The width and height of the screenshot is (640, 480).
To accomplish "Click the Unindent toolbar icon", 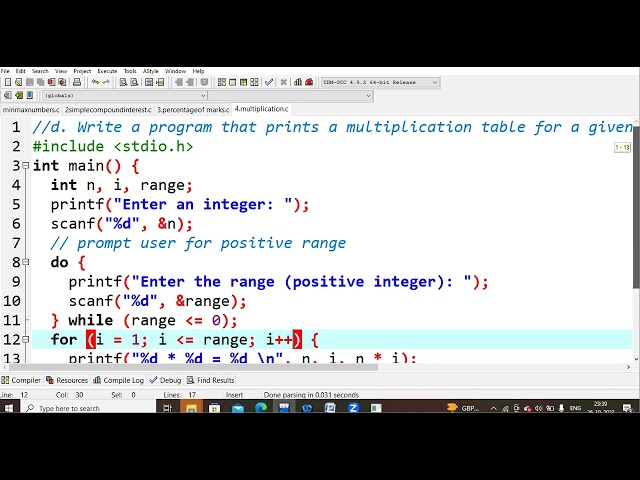I will [x=190, y=82].
